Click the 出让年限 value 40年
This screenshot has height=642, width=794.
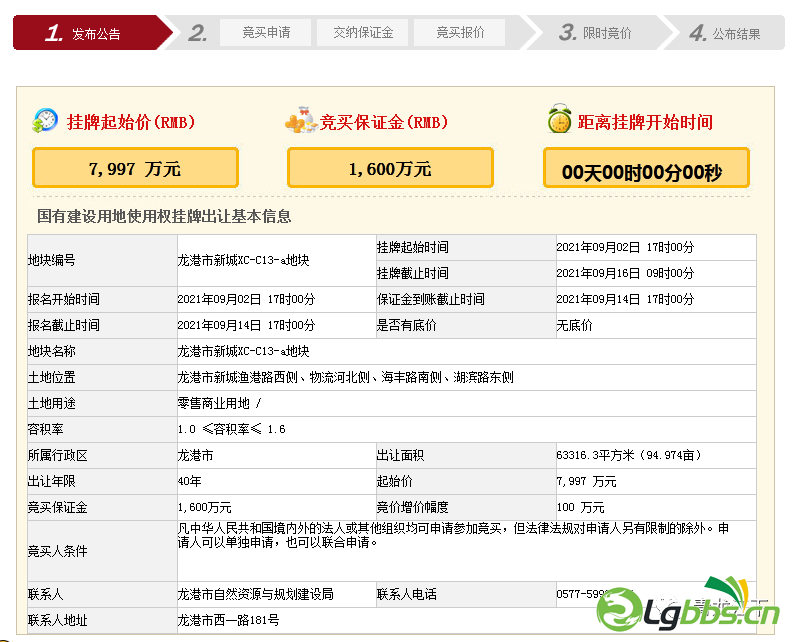189,481
